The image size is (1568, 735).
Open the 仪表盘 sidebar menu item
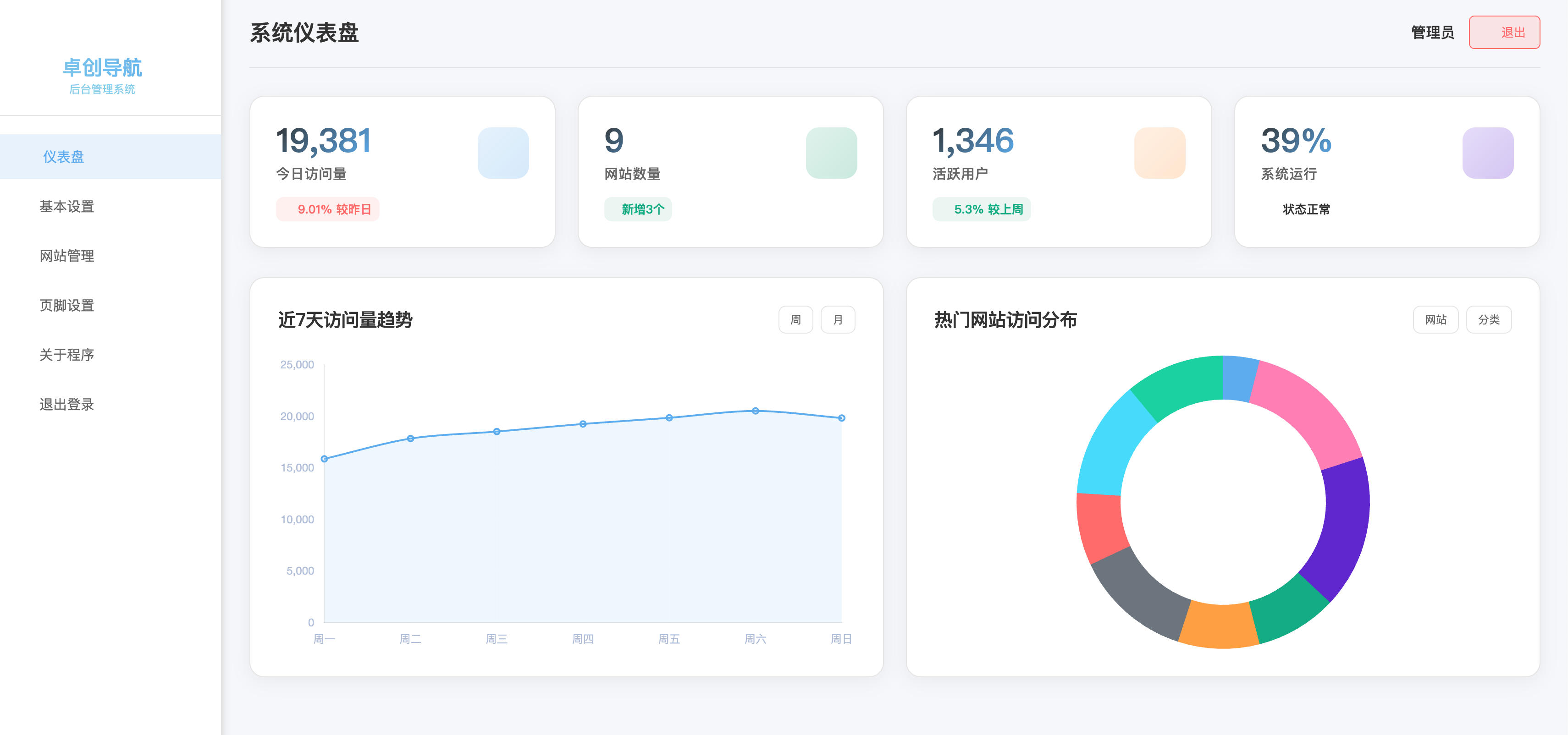click(x=110, y=156)
